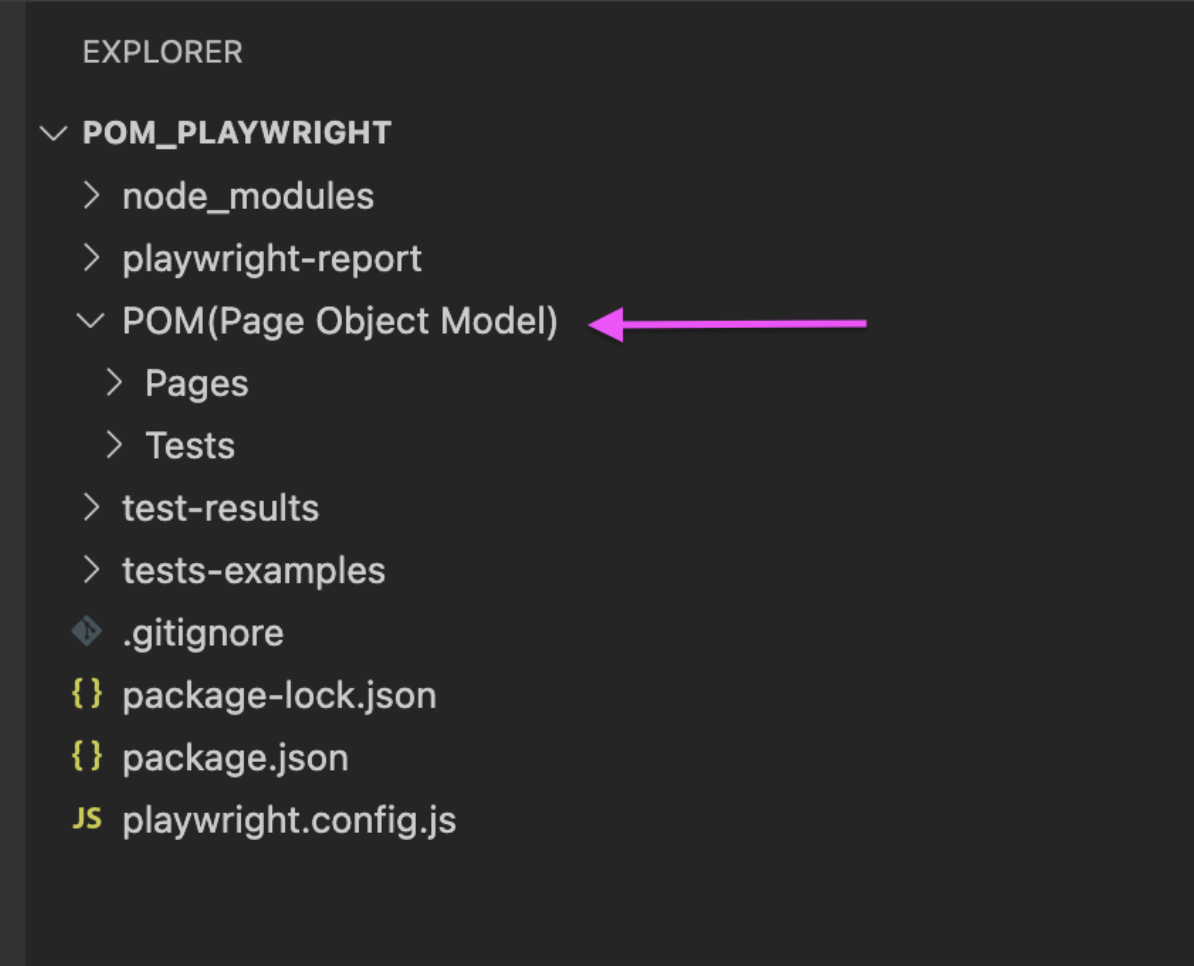Collapse the POM(Page Object Model) chevron
The width and height of the screenshot is (1194, 966).
tap(91, 321)
